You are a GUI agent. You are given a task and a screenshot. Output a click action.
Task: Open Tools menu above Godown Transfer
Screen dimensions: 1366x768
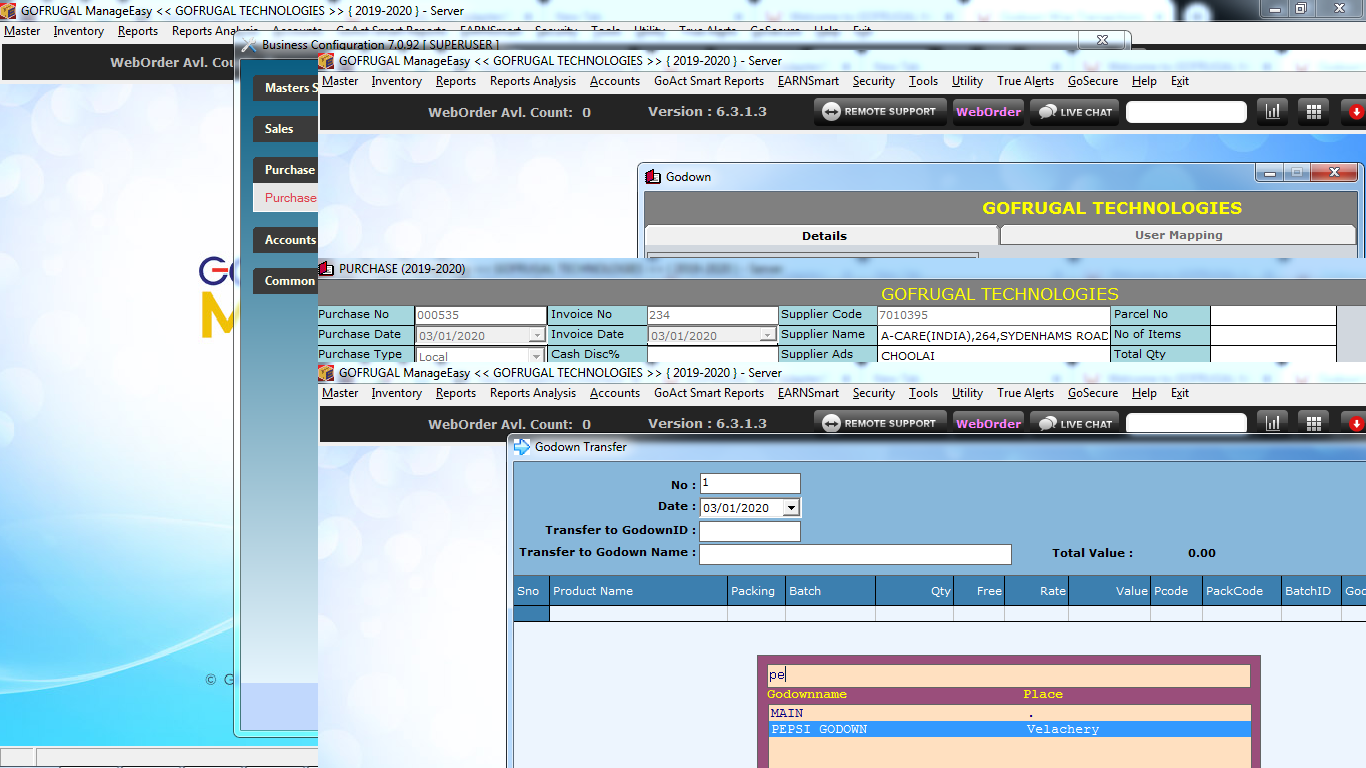[x=923, y=393]
